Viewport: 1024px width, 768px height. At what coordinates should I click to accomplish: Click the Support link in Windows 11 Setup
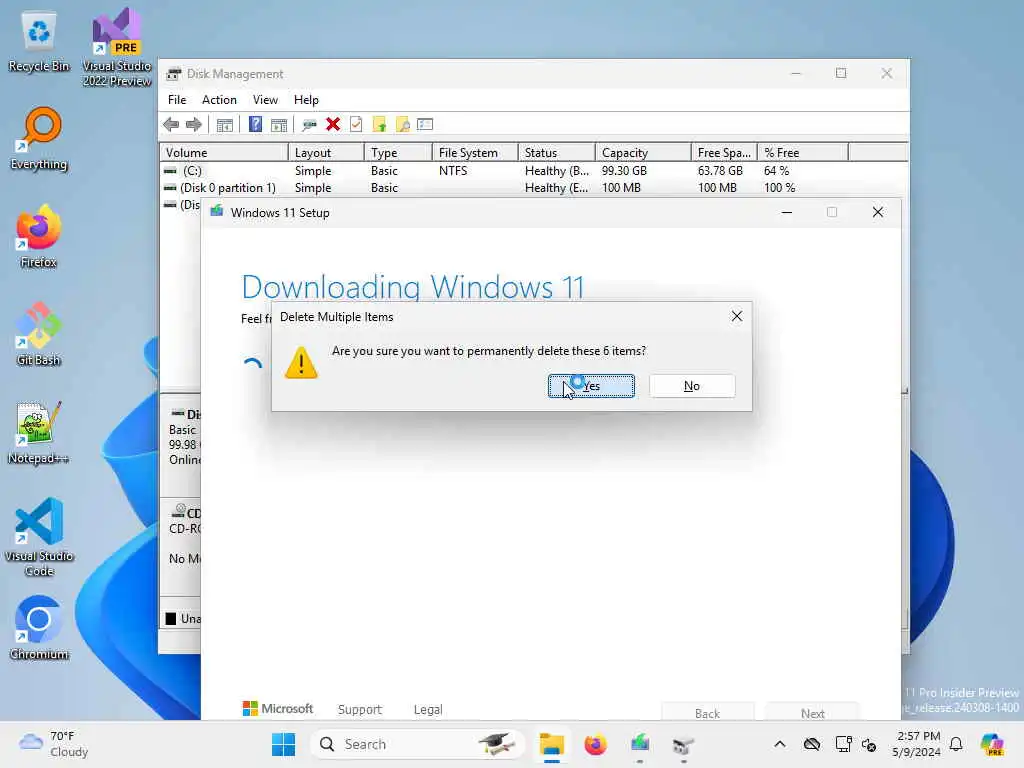pos(360,709)
